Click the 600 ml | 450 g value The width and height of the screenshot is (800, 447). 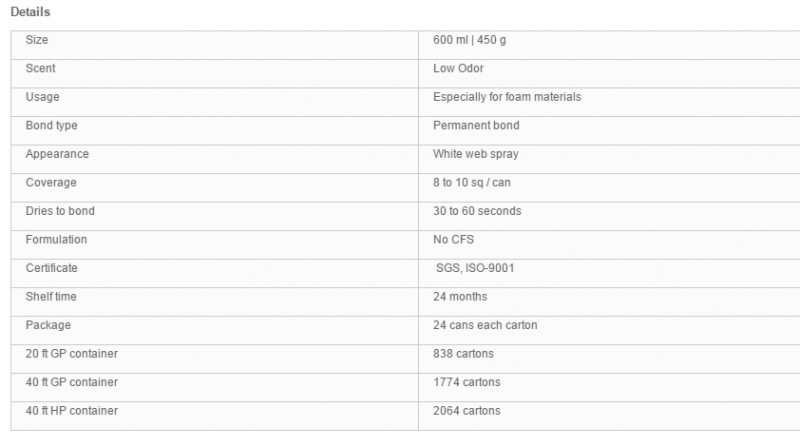(469, 40)
